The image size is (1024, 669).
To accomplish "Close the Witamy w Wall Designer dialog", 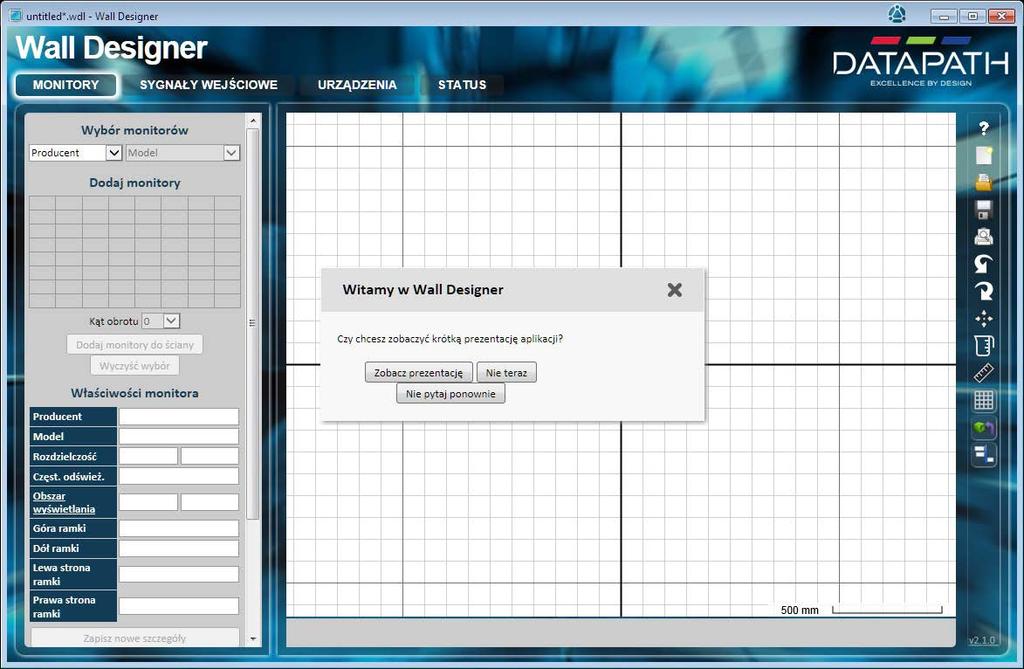I will (x=675, y=290).
